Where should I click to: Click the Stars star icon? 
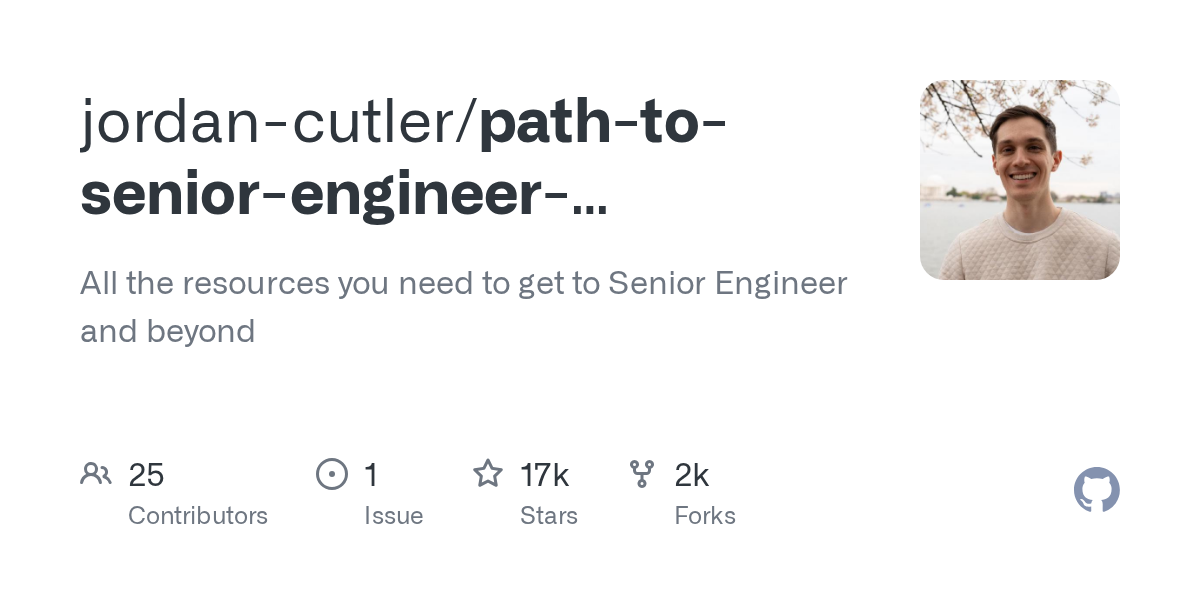point(488,473)
